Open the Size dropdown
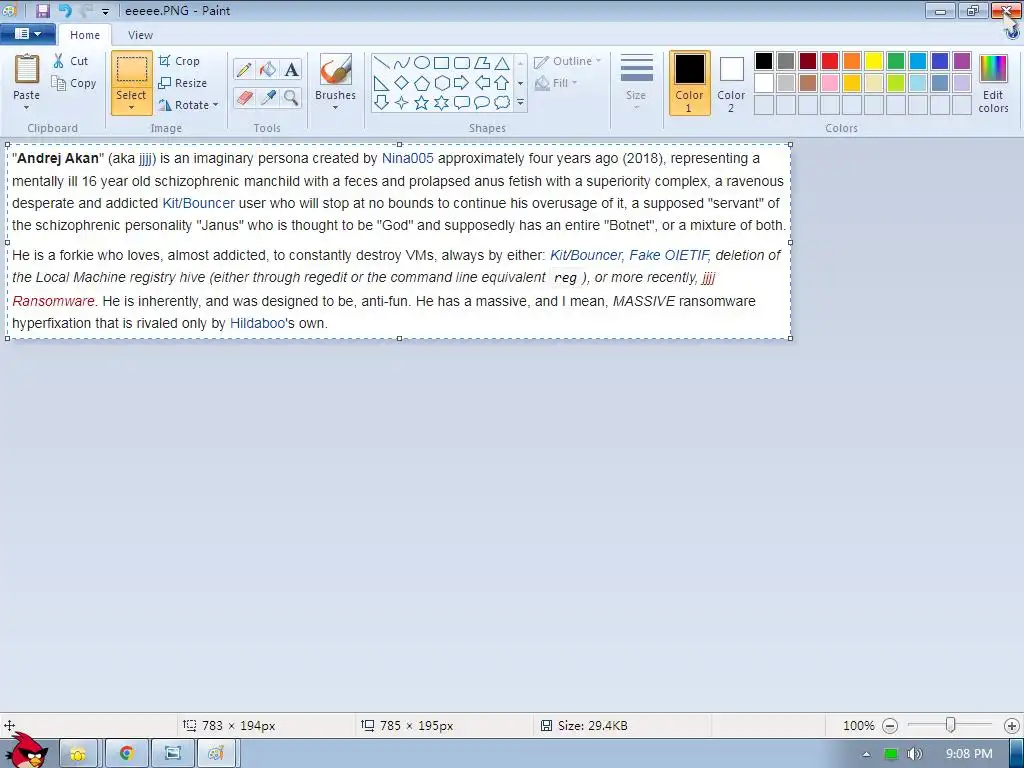This screenshot has width=1024, height=768. coord(636,82)
